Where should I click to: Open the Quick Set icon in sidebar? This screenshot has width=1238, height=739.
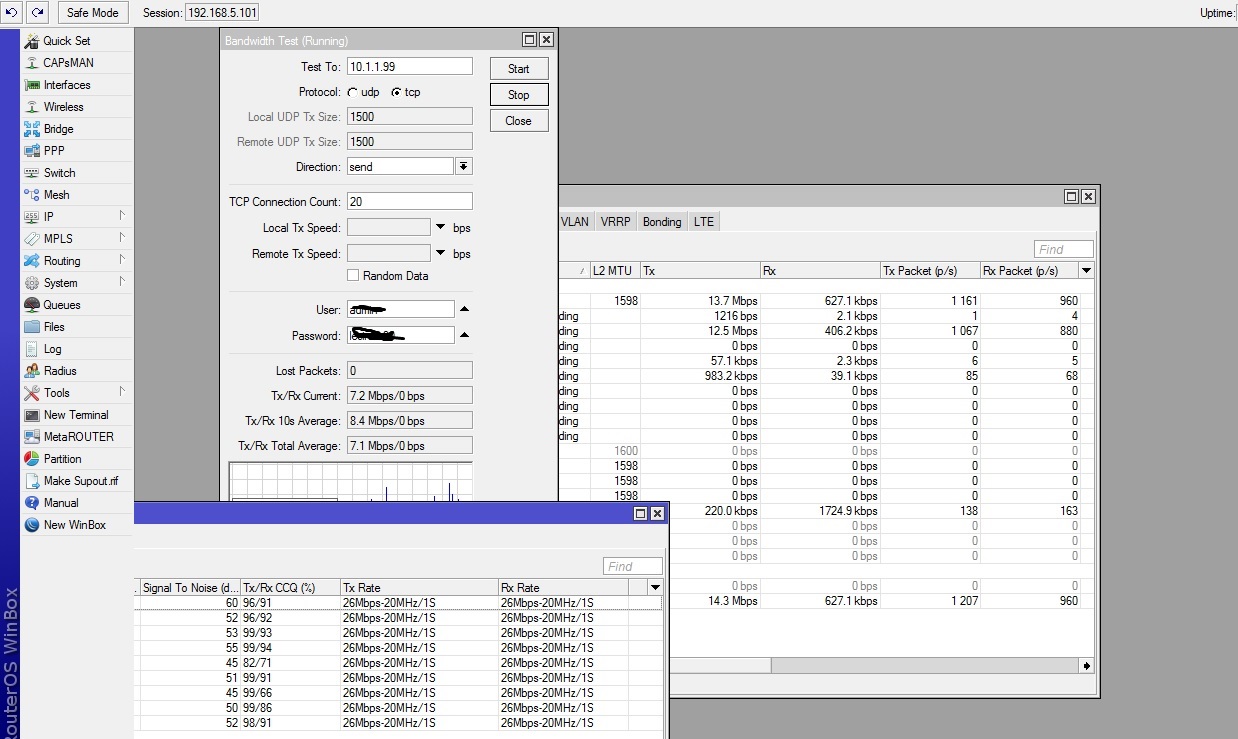click(32, 41)
